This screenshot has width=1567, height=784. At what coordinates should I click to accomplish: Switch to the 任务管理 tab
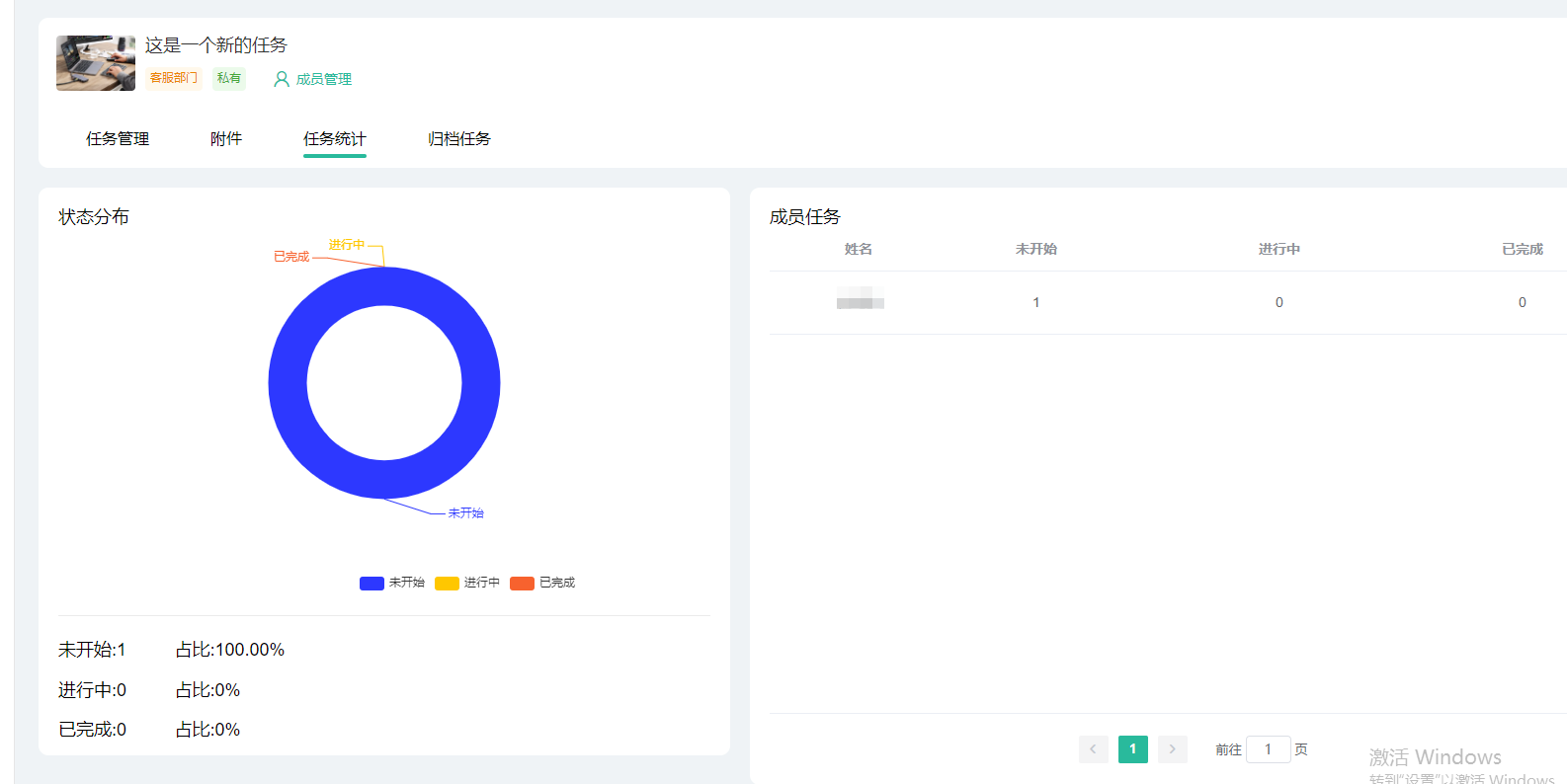coord(118,139)
